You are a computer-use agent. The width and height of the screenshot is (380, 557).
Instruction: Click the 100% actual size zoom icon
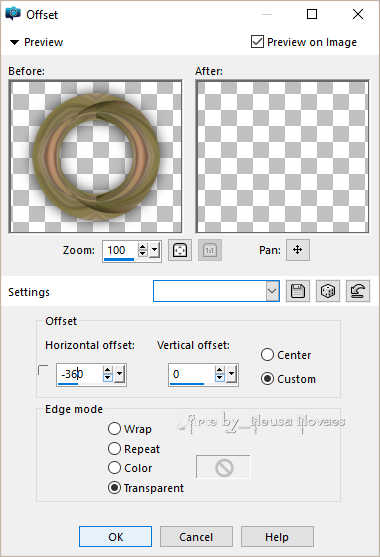pos(210,250)
